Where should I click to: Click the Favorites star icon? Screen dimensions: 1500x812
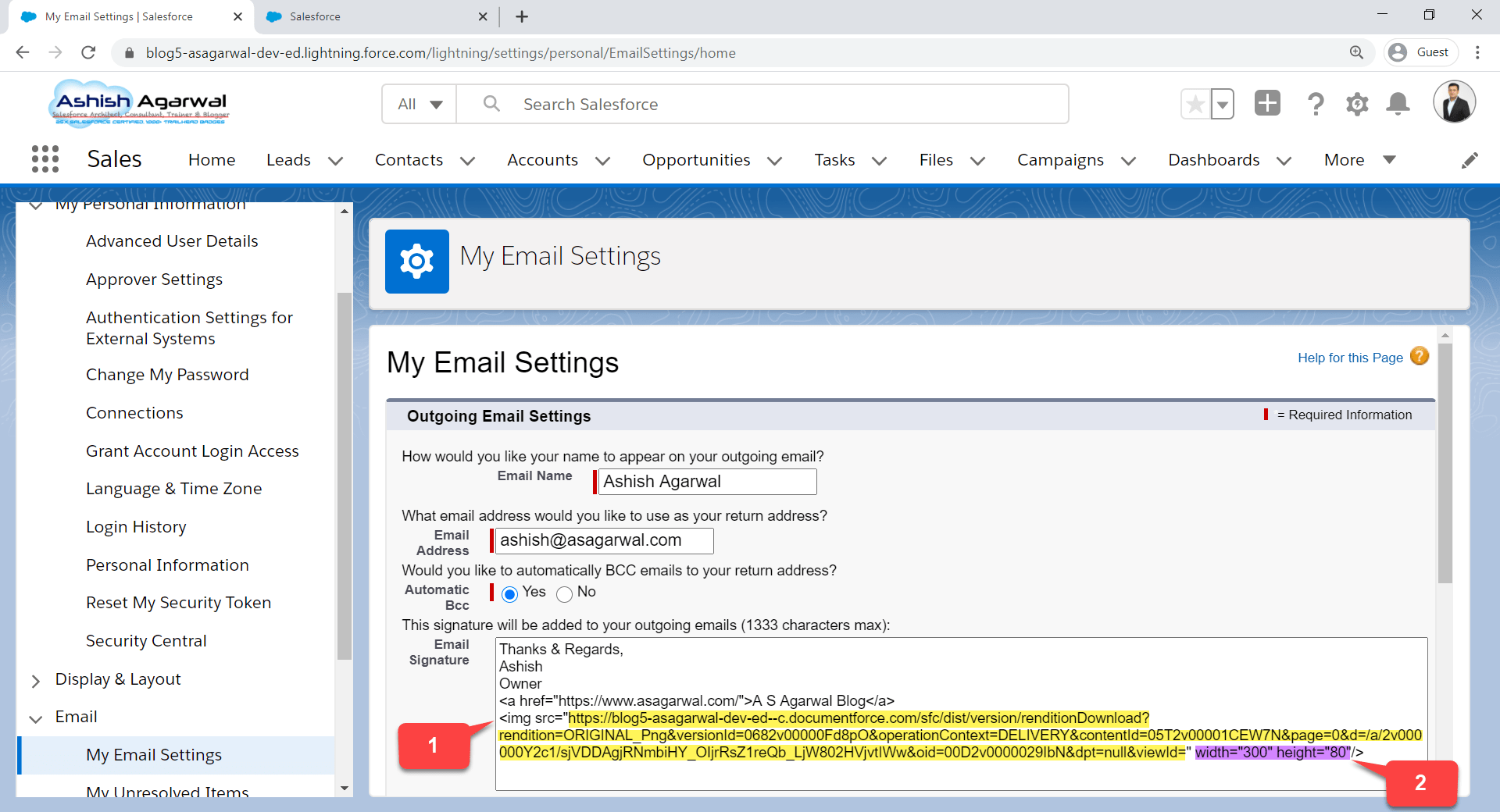[x=1195, y=104]
